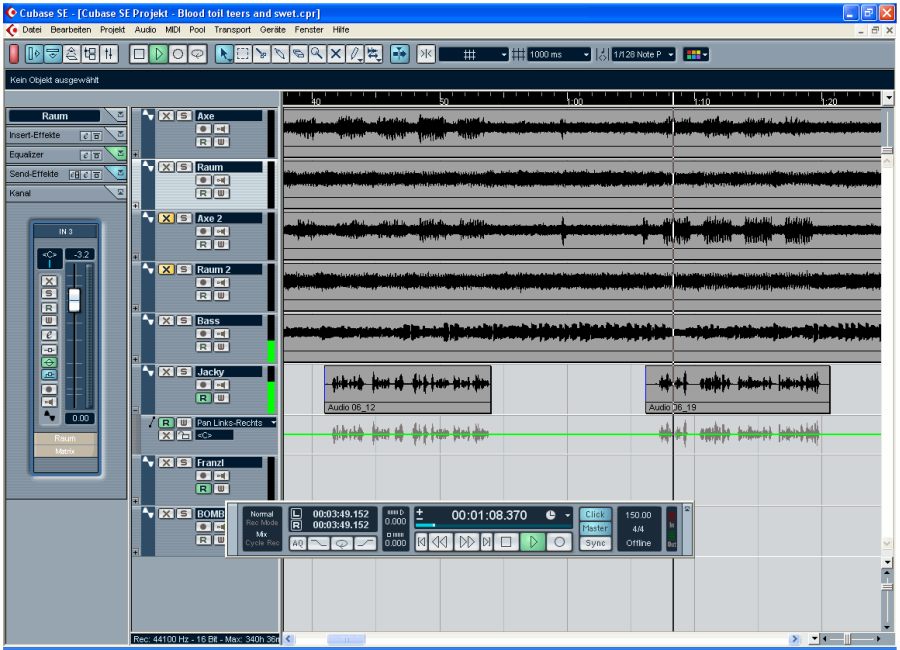
Task: Select the Glue tool
Action: coord(280,54)
